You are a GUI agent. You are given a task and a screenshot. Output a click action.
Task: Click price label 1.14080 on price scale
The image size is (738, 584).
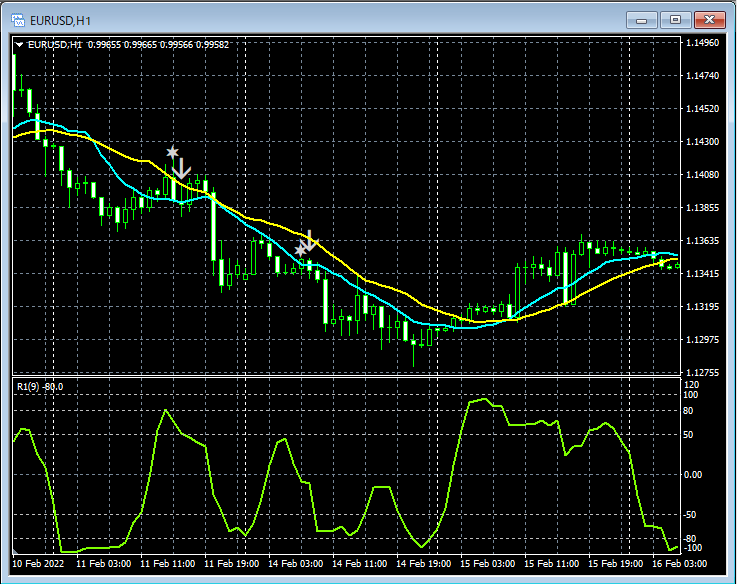point(703,175)
